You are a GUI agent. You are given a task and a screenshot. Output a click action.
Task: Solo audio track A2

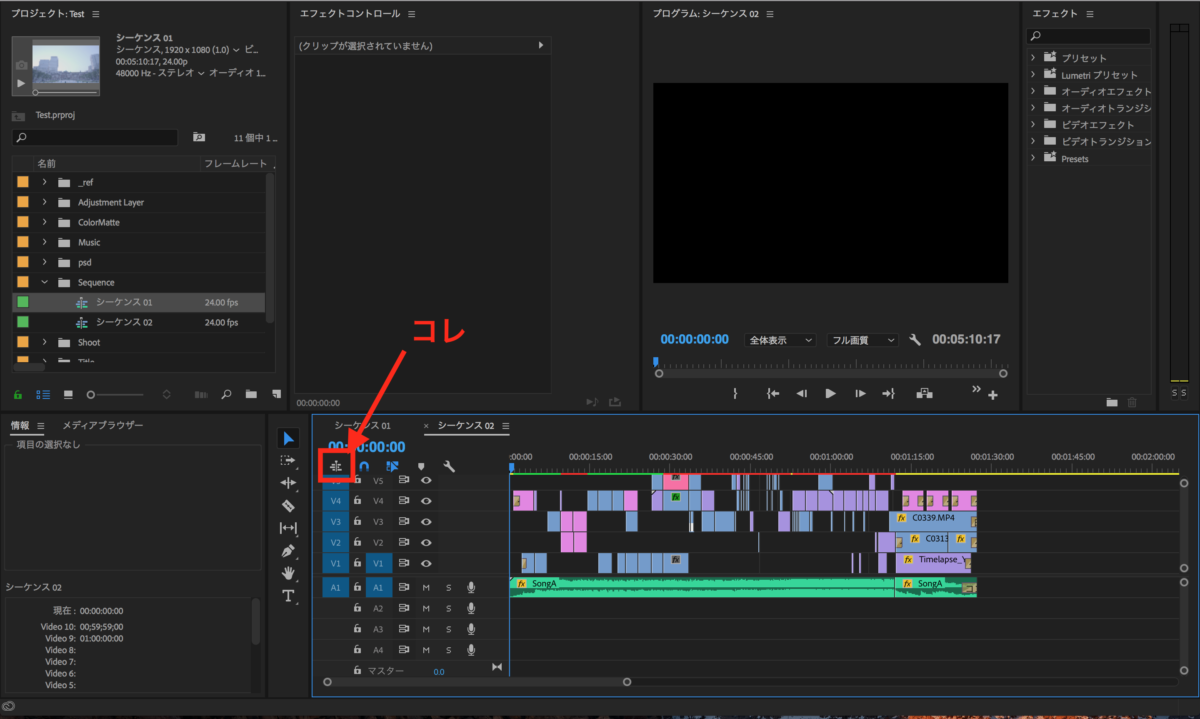coord(448,608)
